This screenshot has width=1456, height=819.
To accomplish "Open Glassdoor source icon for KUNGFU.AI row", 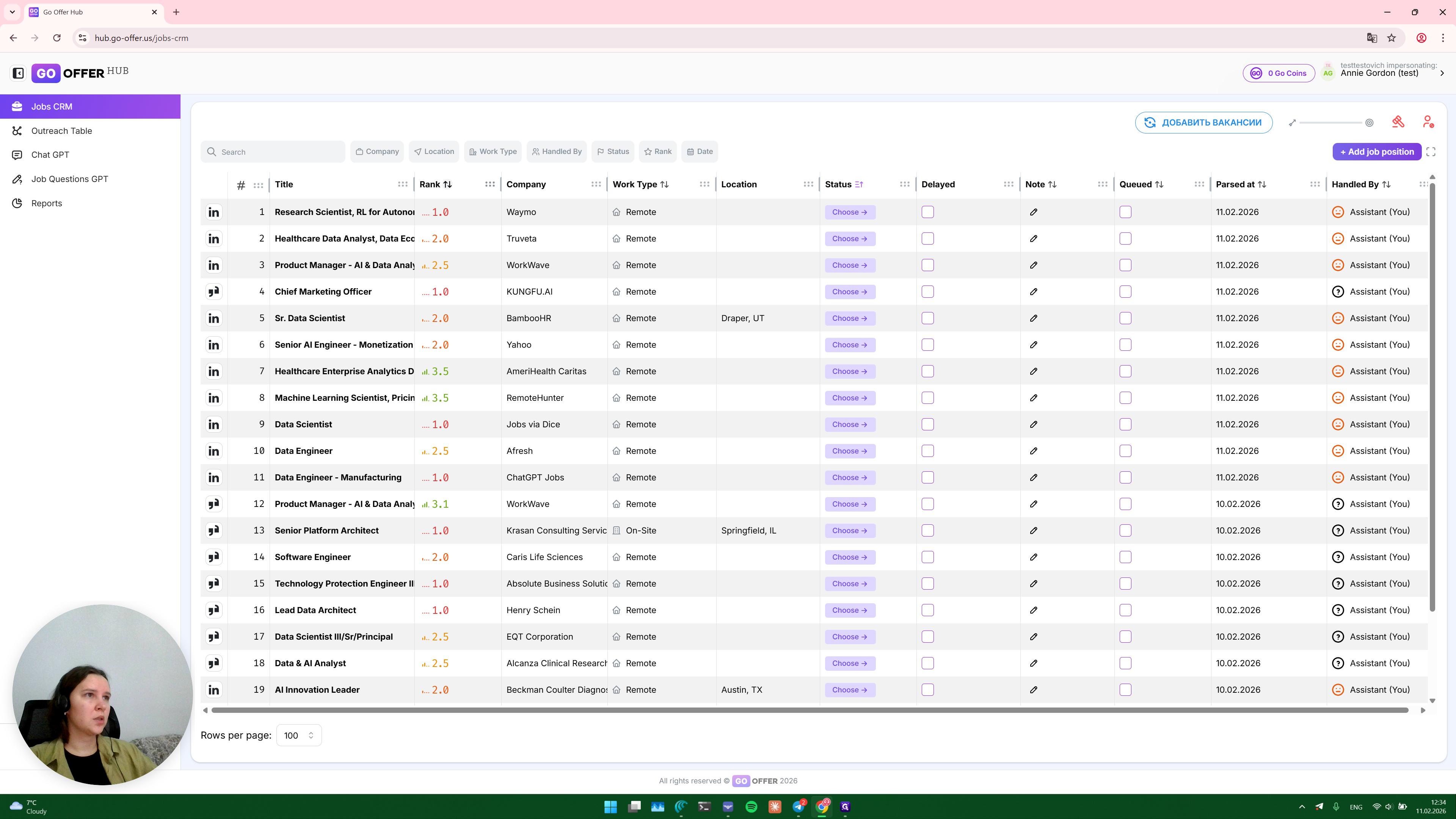I will tap(213, 292).
